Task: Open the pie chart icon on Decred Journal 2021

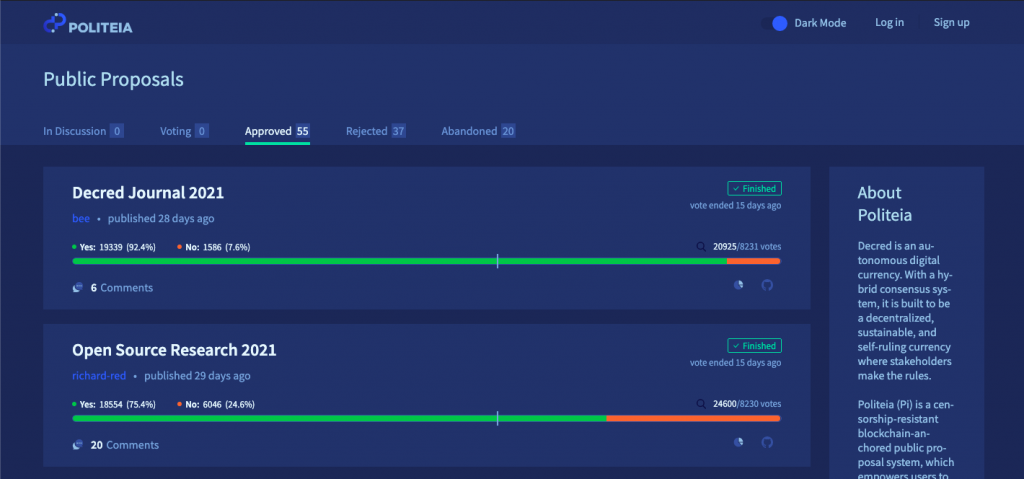Action: 739,285
